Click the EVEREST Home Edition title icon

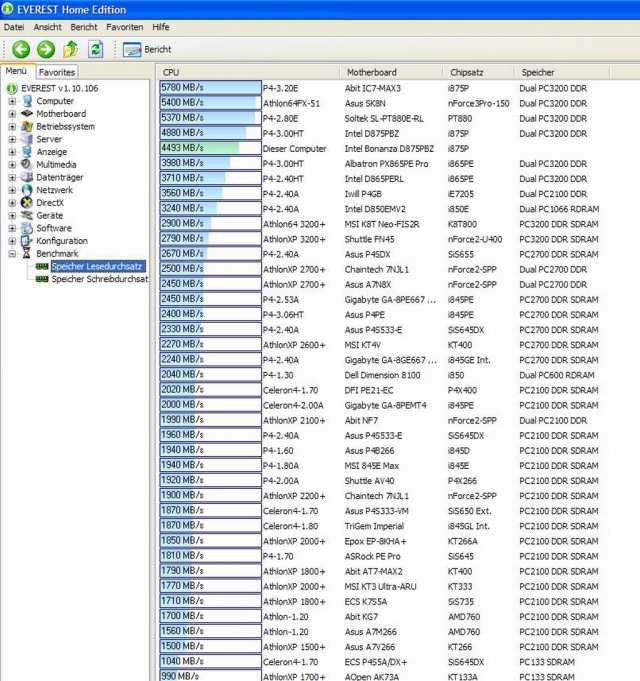coord(7,9)
